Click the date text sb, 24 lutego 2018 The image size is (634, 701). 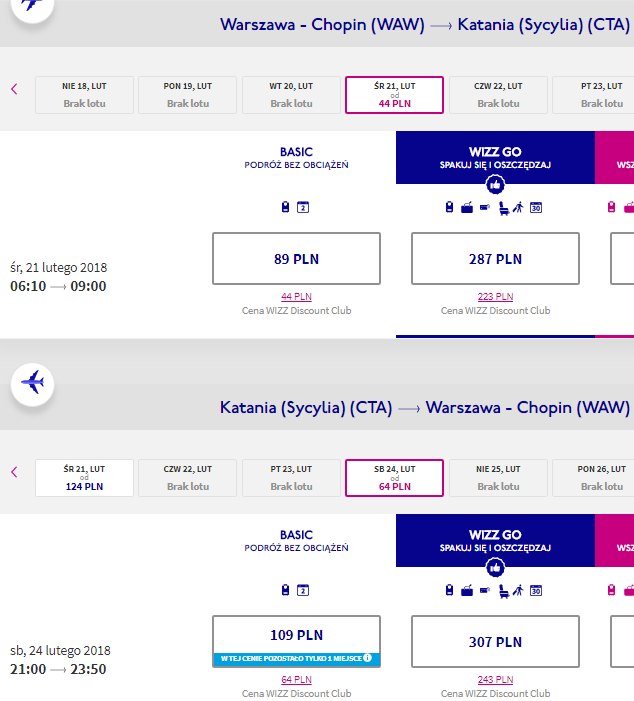pyautogui.click(x=60, y=650)
